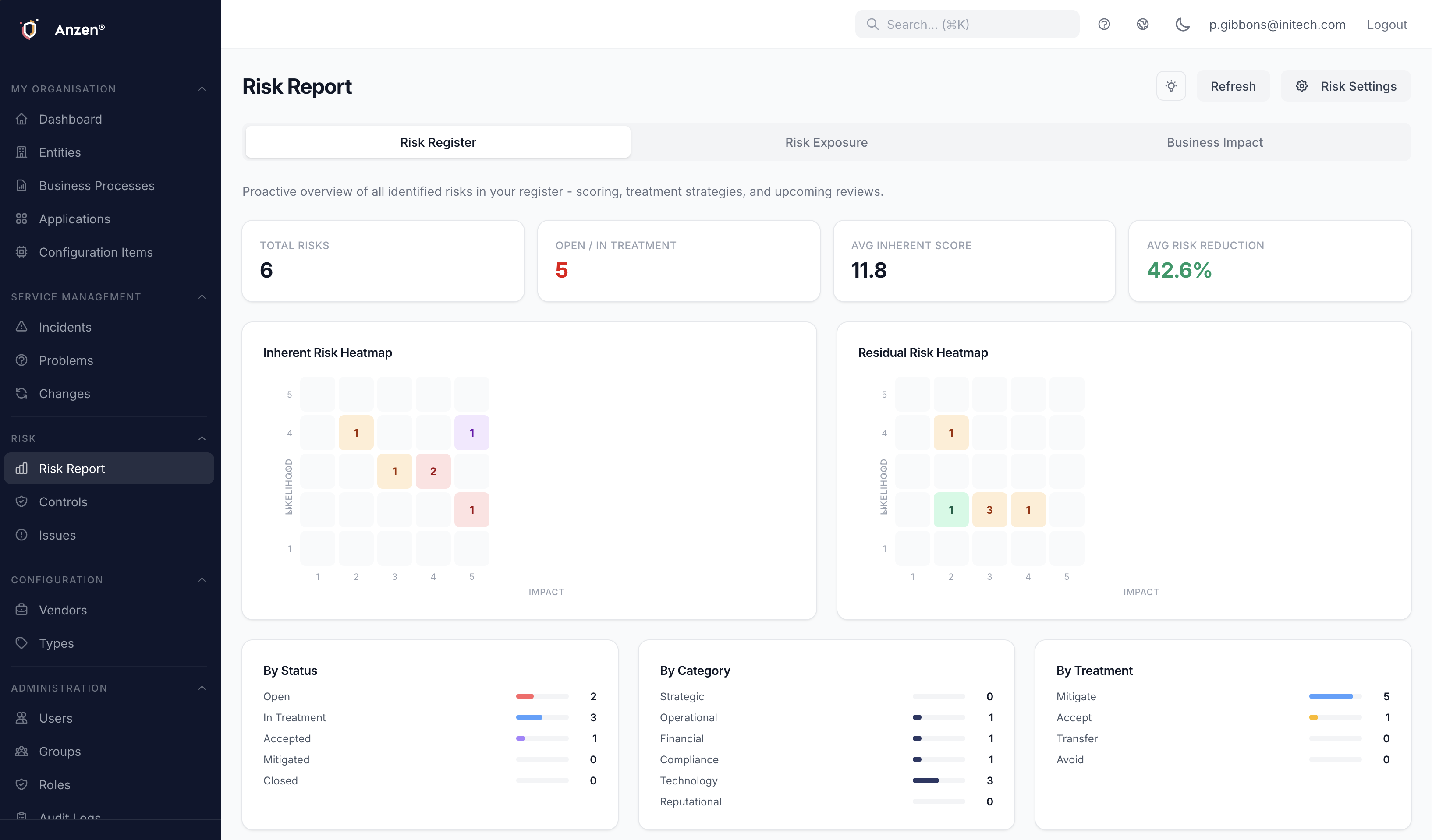Viewport: 1432px width, 840px height.
Task: Collapse the ADMINISTRATION sidebar section
Action: click(202, 687)
